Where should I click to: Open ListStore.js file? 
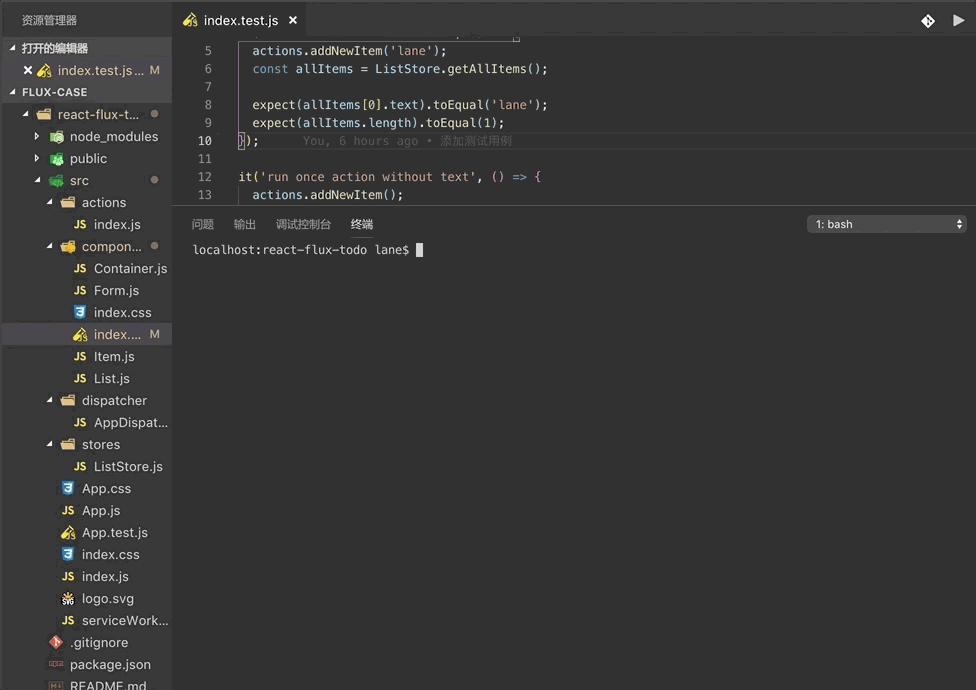point(128,467)
